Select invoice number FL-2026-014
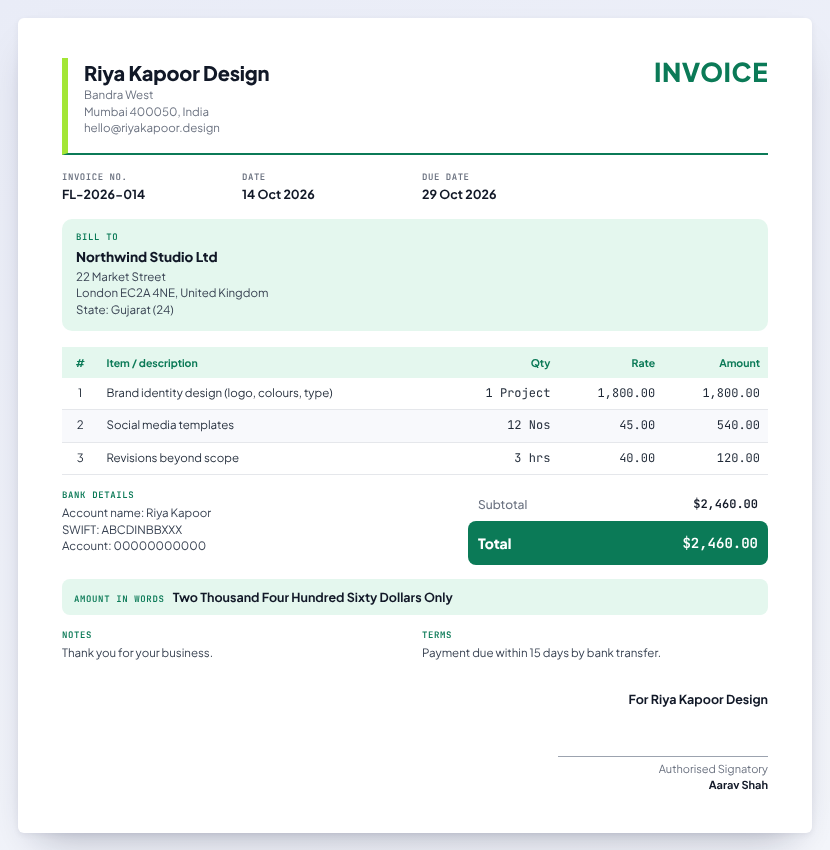830x850 pixels. (x=103, y=195)
